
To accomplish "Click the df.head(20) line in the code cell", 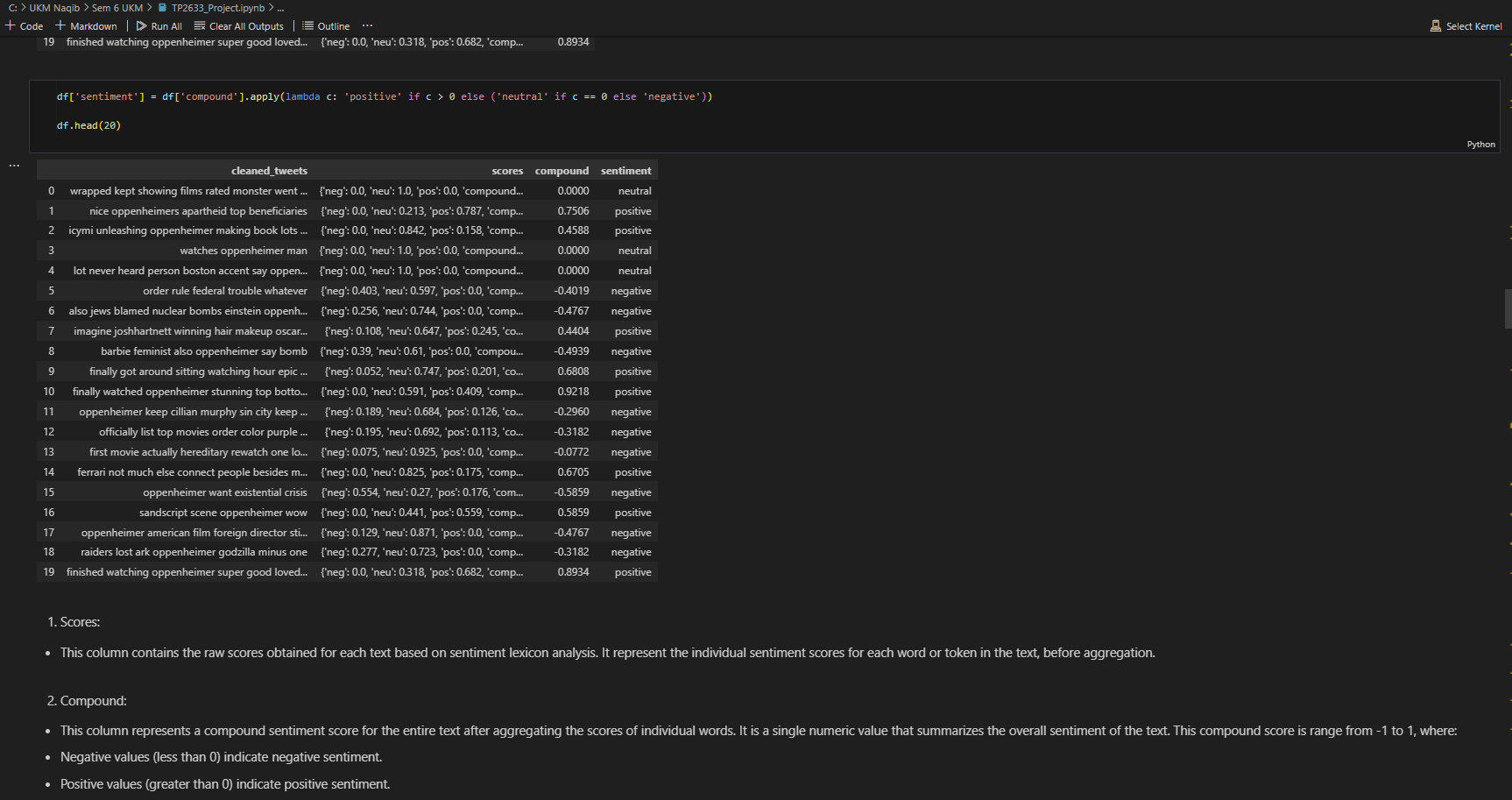I will point(88,125).
